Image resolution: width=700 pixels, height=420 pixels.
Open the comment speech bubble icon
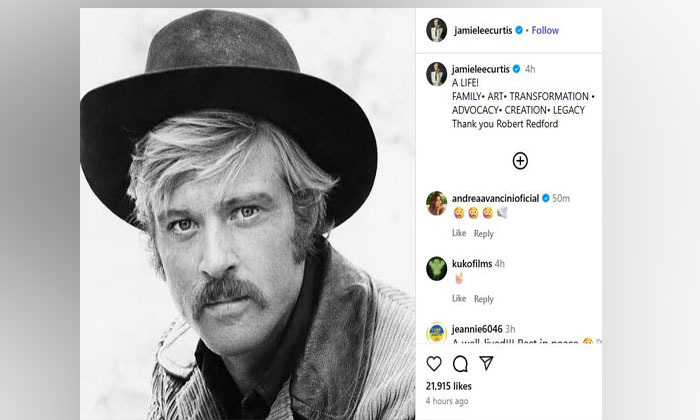coord(460,362)
